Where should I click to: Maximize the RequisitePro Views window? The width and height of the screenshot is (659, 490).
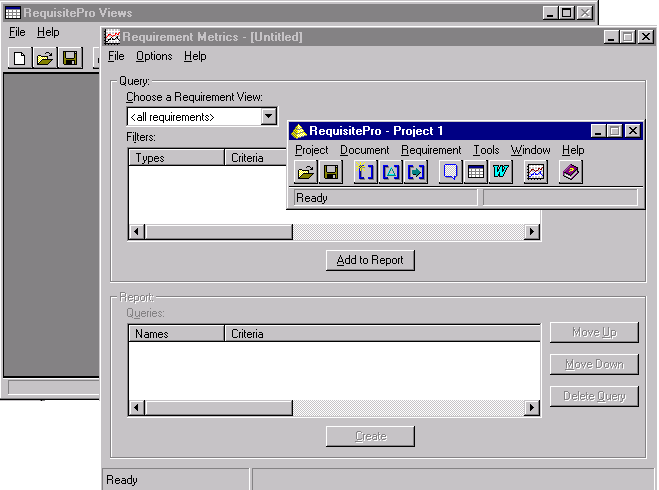point(567,13)
